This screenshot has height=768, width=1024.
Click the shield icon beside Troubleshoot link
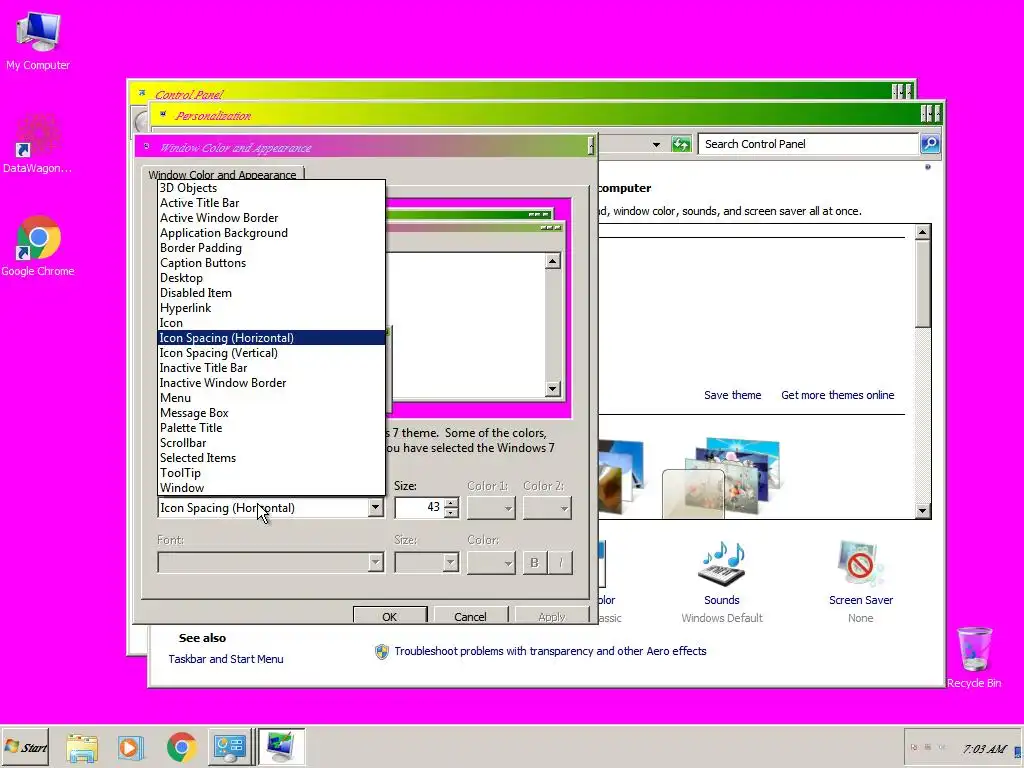pos(381,651)
